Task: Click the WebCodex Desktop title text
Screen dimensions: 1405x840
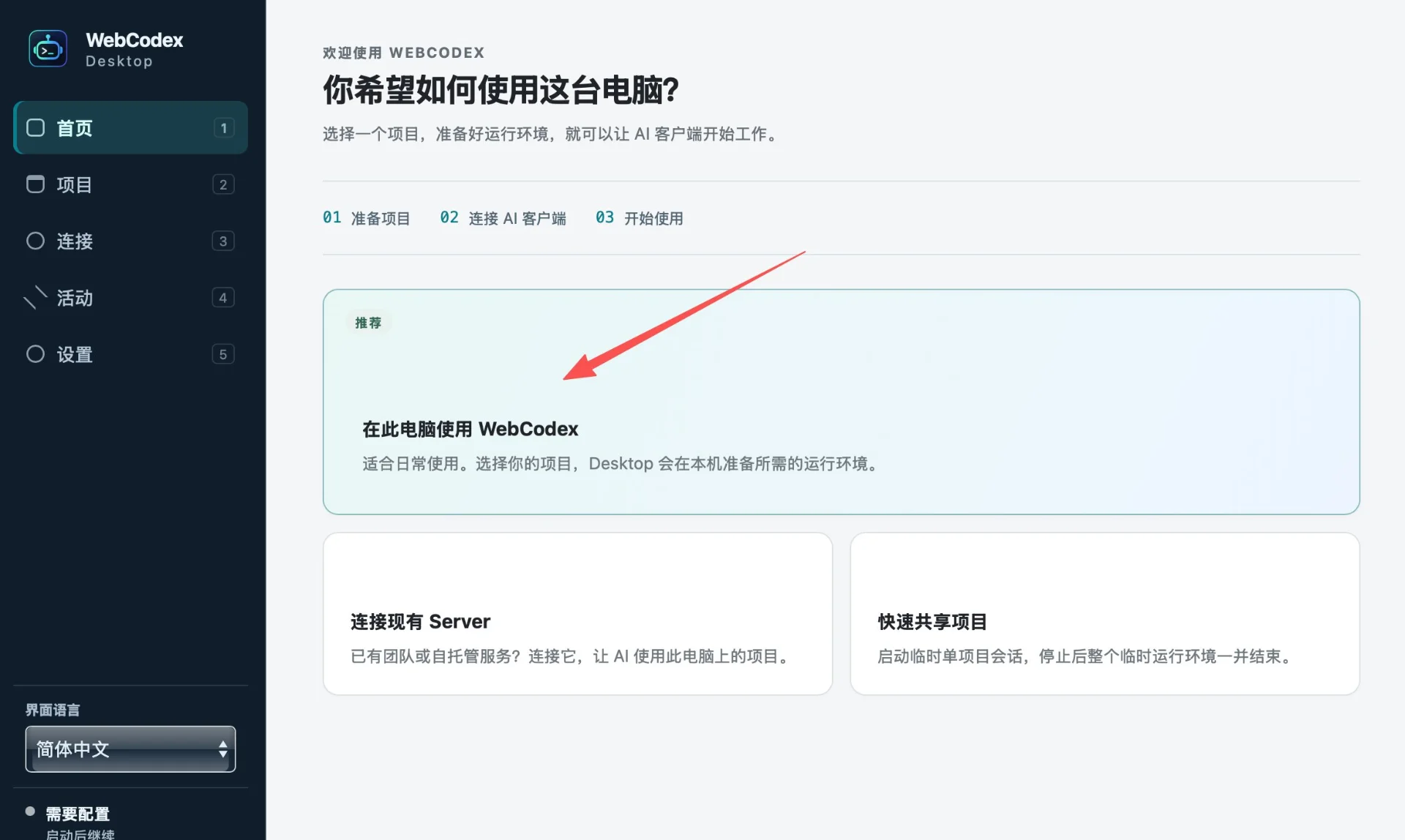Action: click(x=135, y=49)
